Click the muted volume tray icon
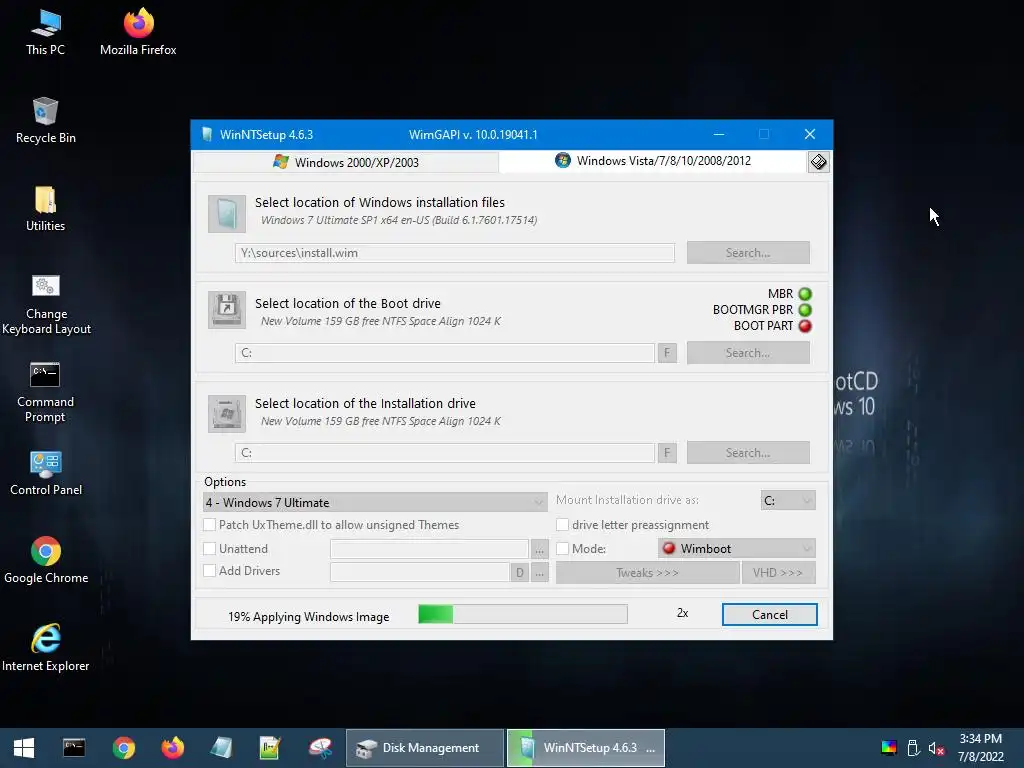This screenshot has height=768, width=1024. pos(936,748)
